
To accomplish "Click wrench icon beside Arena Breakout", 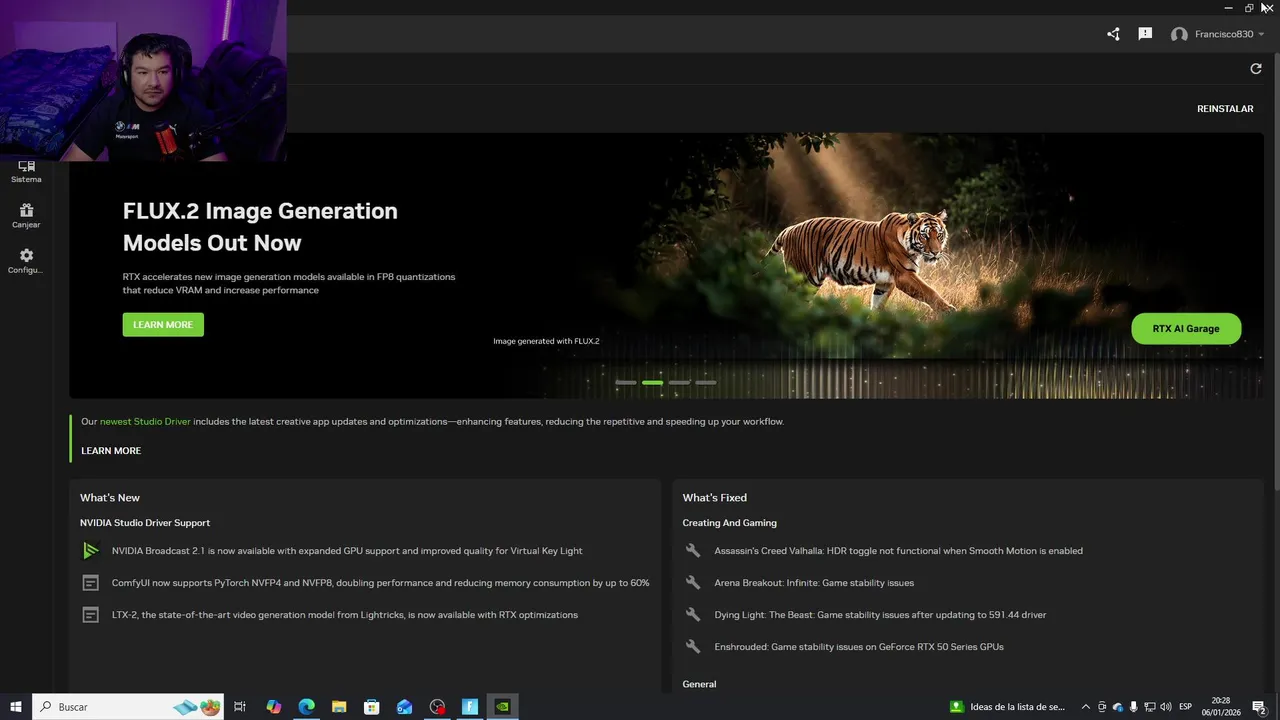I will [693, 583].
